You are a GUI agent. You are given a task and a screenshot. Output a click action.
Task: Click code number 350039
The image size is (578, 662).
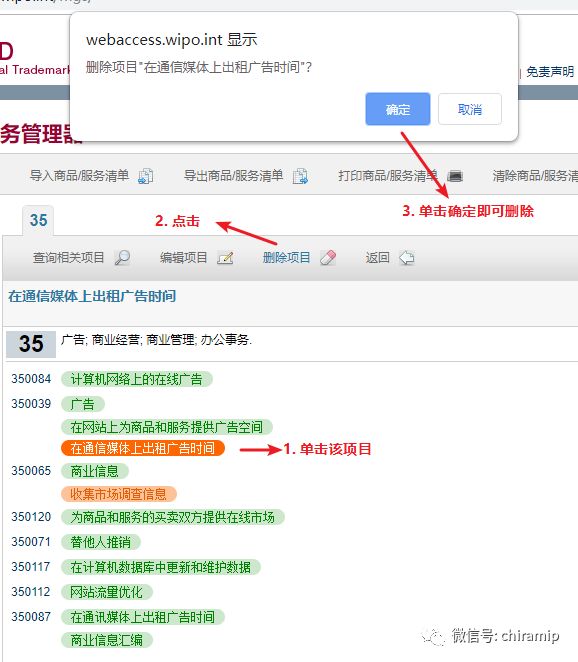tap(31, 404)
